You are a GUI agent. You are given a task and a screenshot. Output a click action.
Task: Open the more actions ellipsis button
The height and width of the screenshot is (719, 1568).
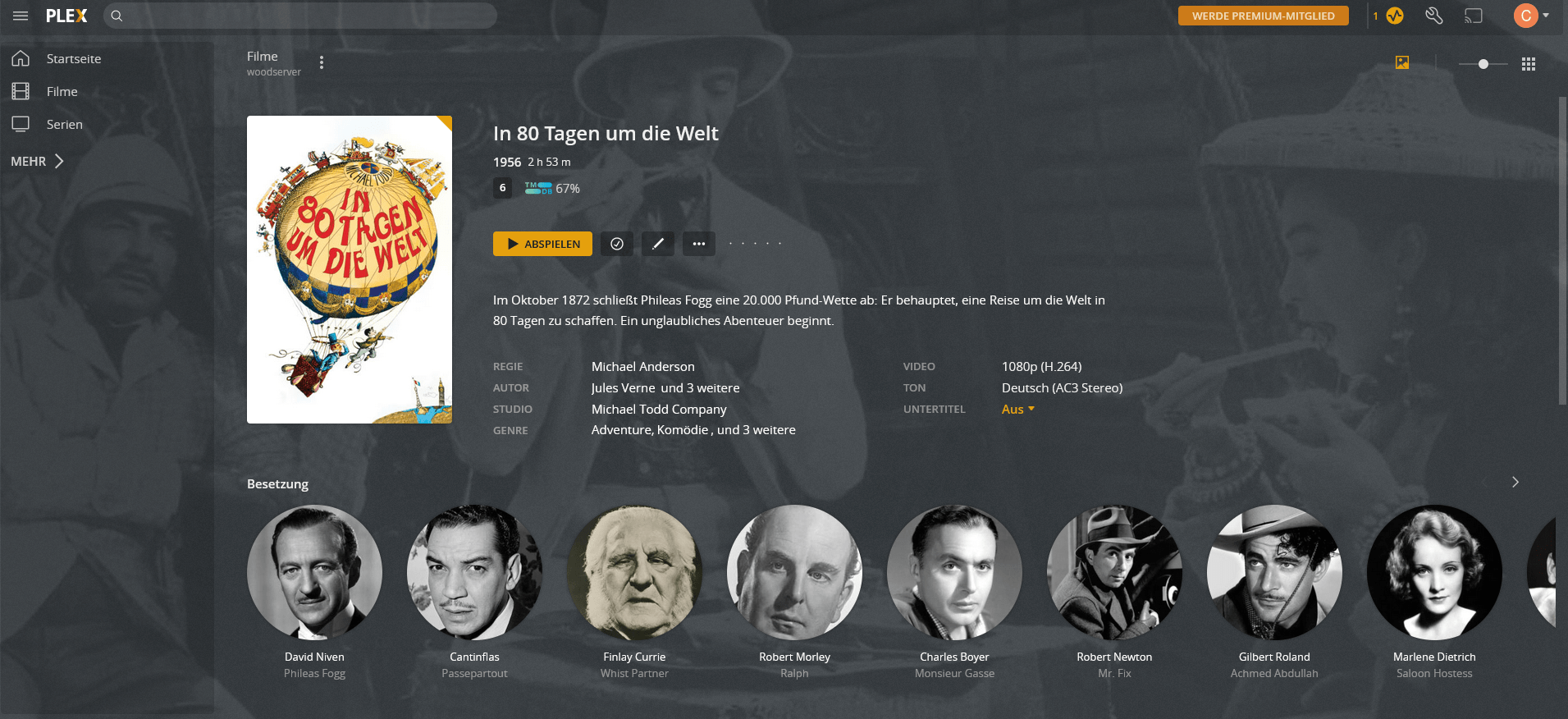699,244
